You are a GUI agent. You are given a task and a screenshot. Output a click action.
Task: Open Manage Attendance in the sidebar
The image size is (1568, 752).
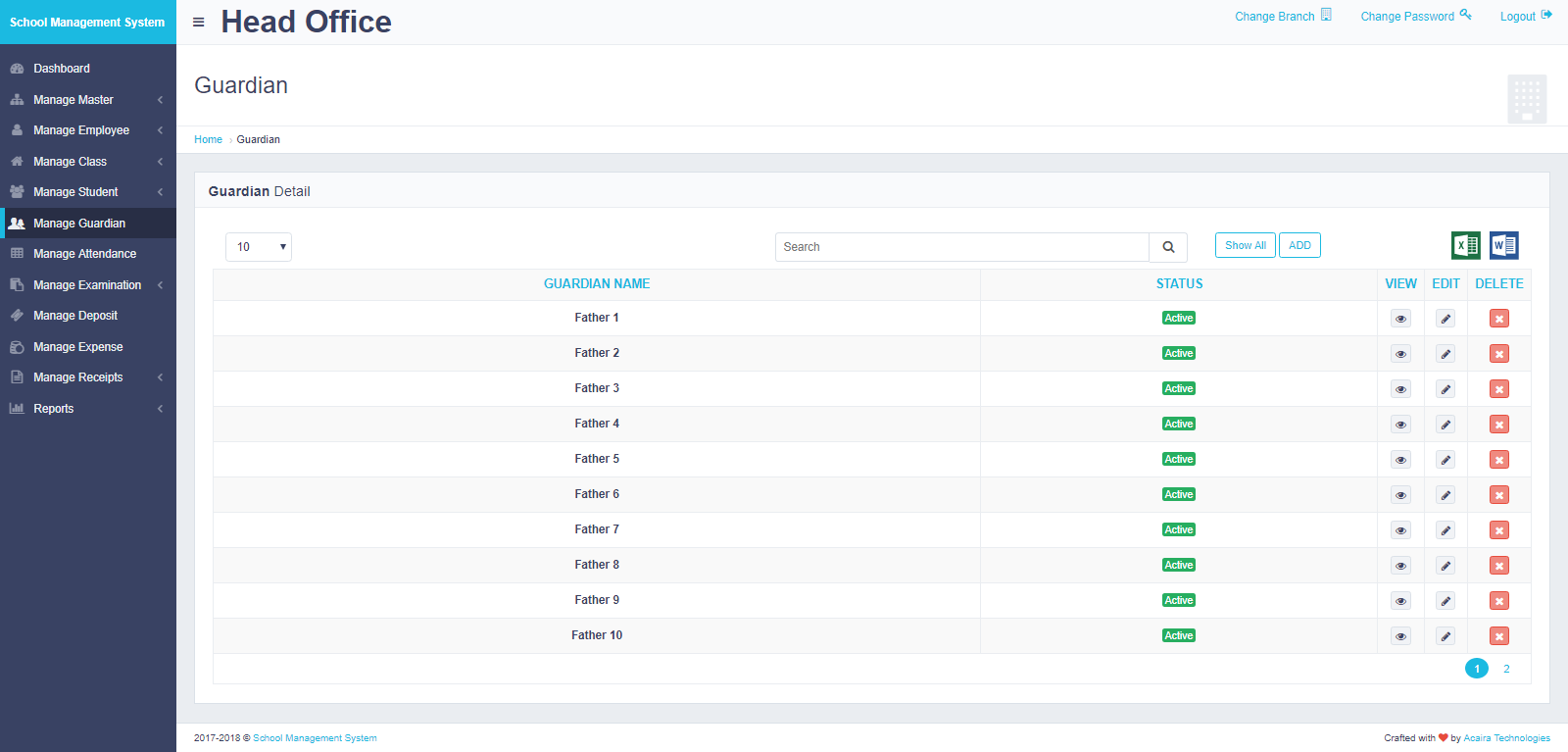tap(84, 254)
